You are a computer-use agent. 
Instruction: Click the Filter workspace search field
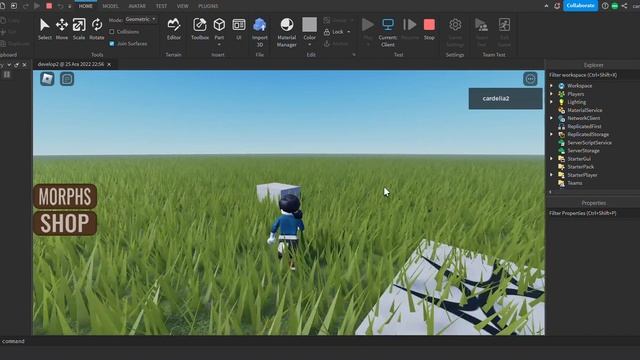click(593, 75)
